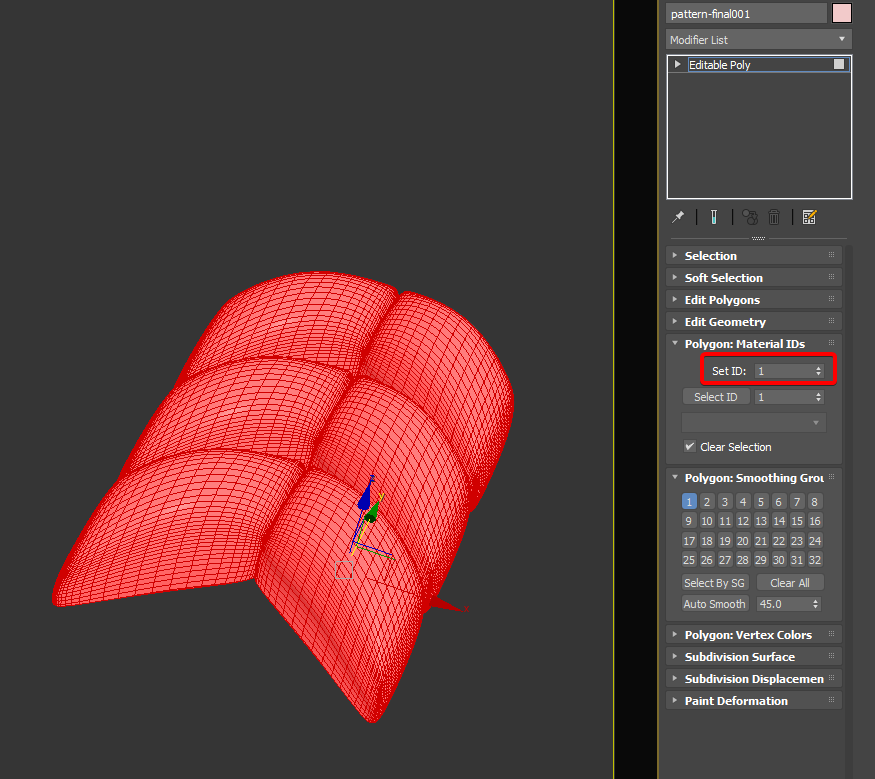Toggle Show End Result test tube icon
Screen dimensions: 875x779
click(714, 217)
